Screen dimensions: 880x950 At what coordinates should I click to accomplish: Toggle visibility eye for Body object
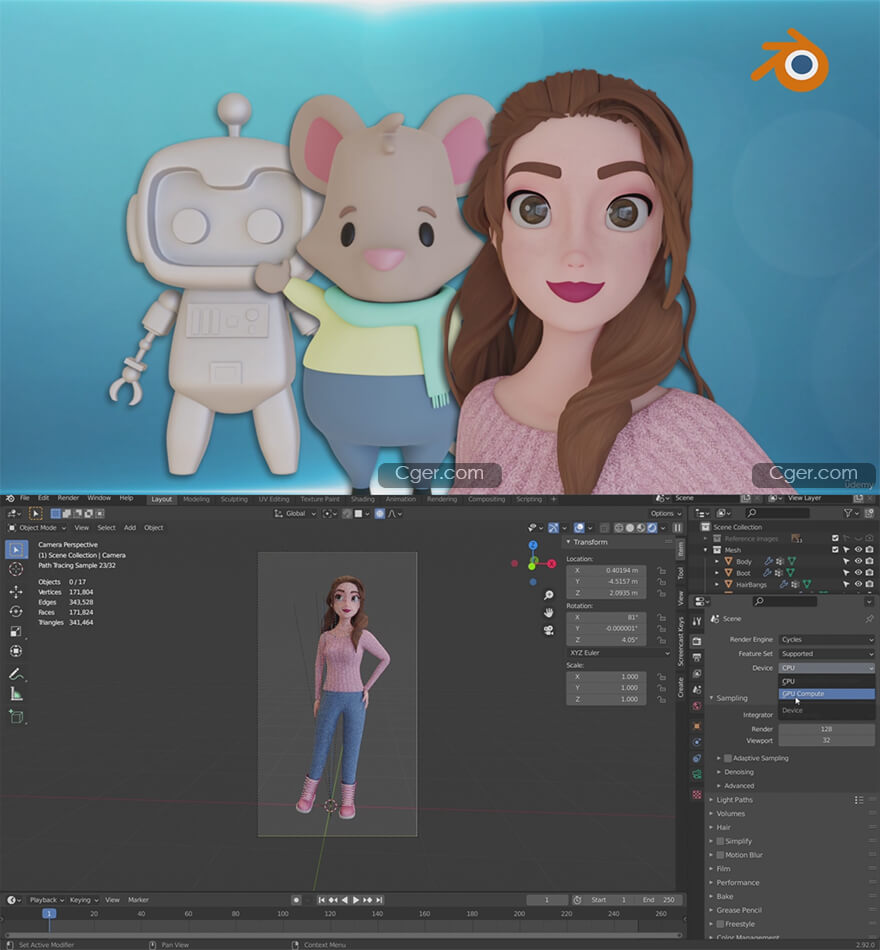click(x=858, y=561)
